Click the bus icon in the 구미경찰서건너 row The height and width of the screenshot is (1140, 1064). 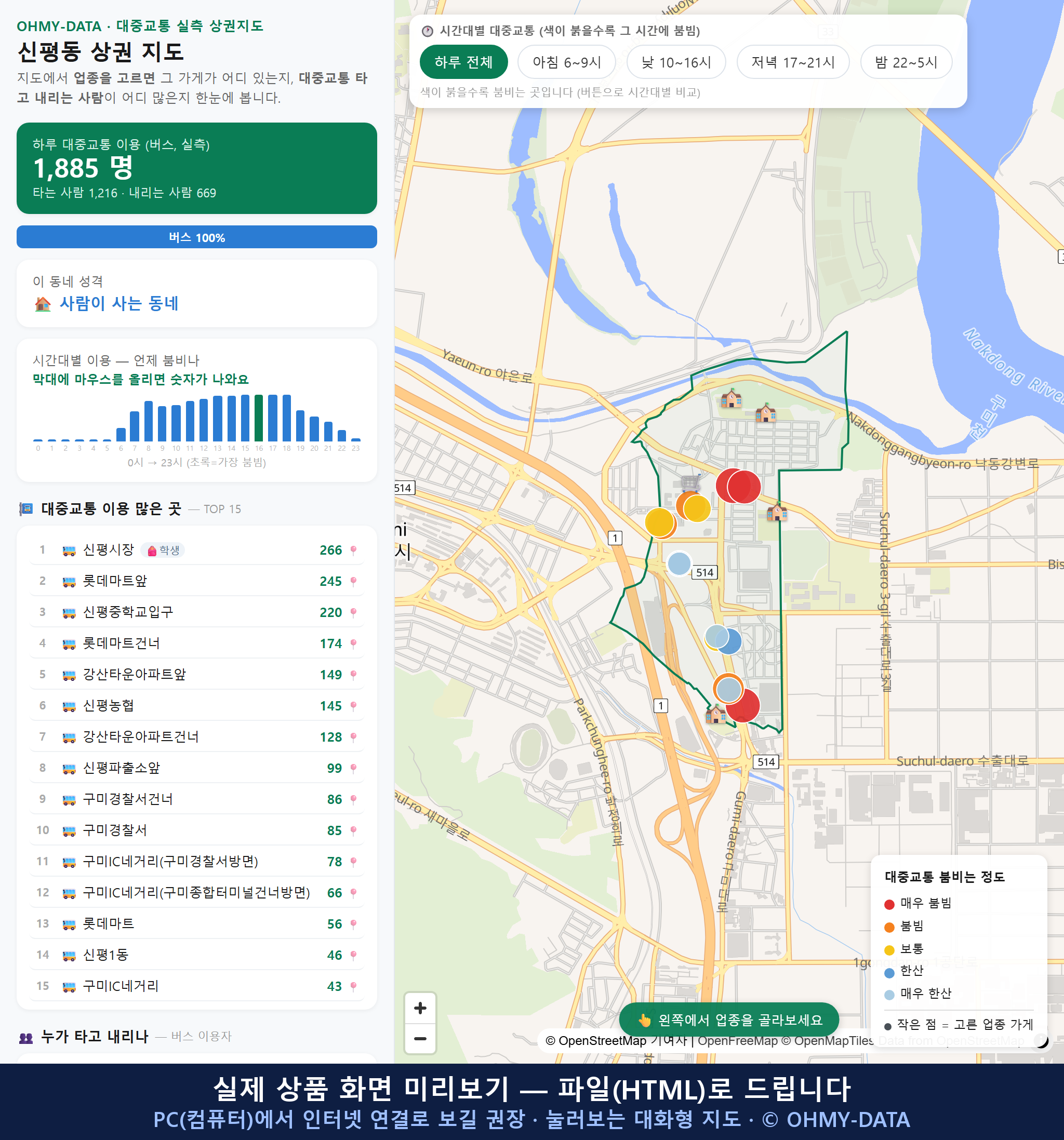click(x=69, y=800)
